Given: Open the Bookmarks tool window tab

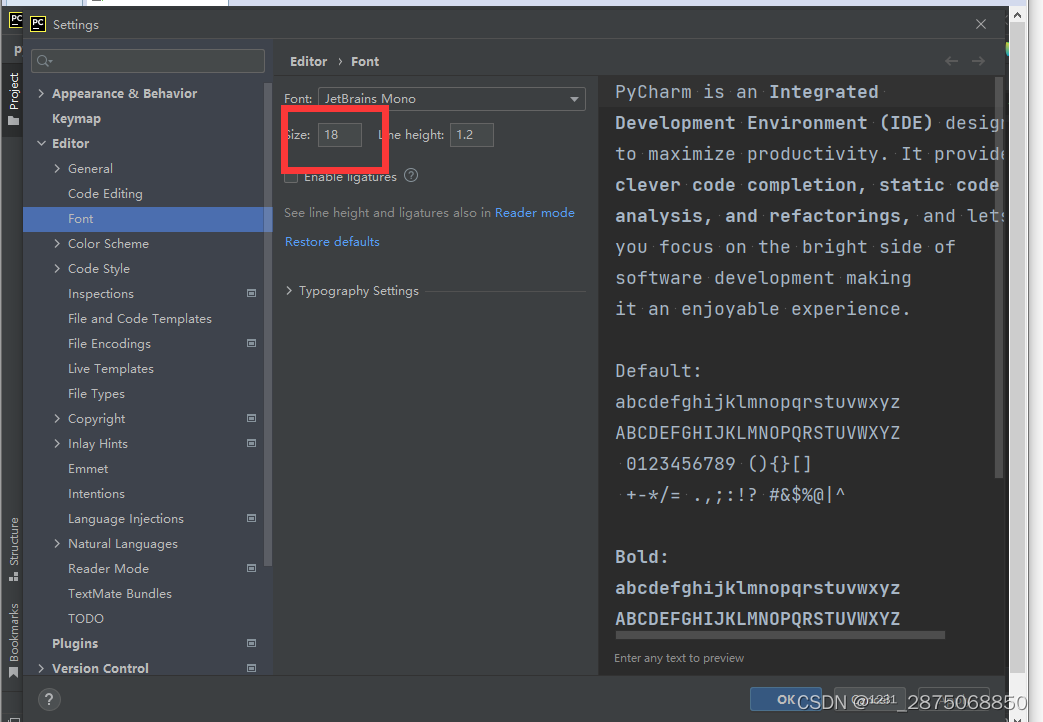Looking at the screenshot, I should (13, 640).
